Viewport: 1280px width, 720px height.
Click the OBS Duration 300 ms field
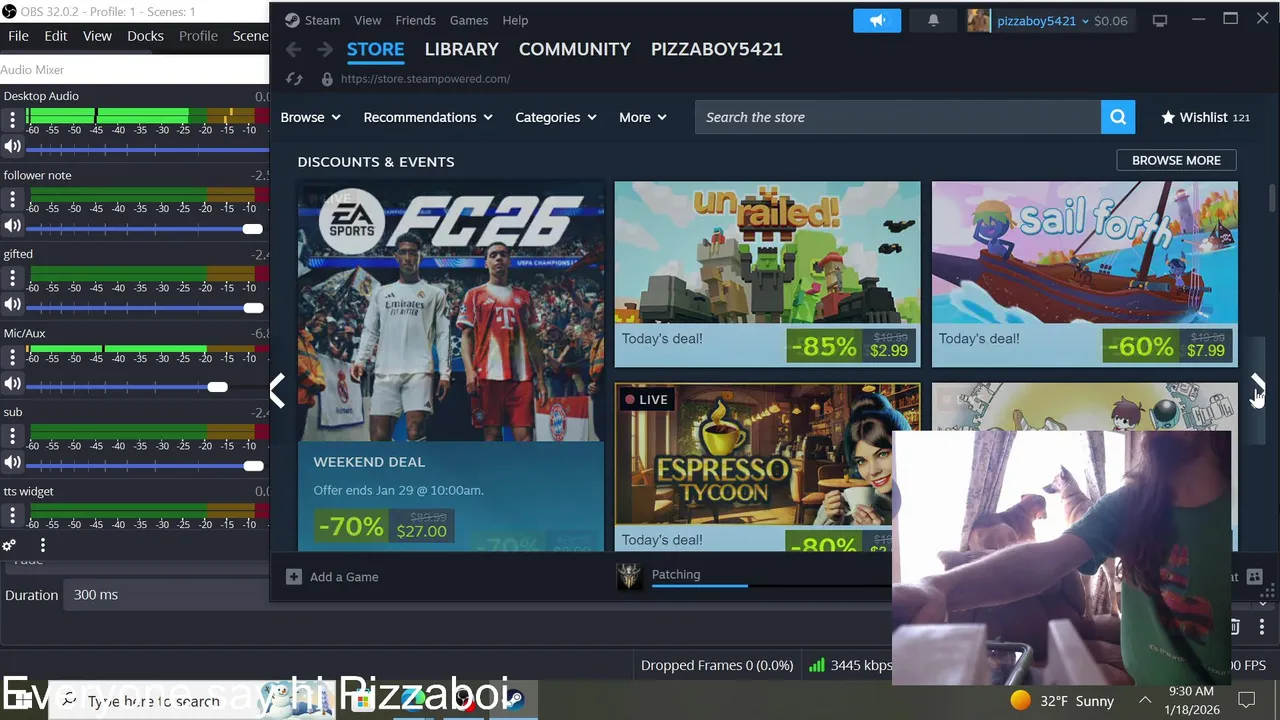[168, 594]
